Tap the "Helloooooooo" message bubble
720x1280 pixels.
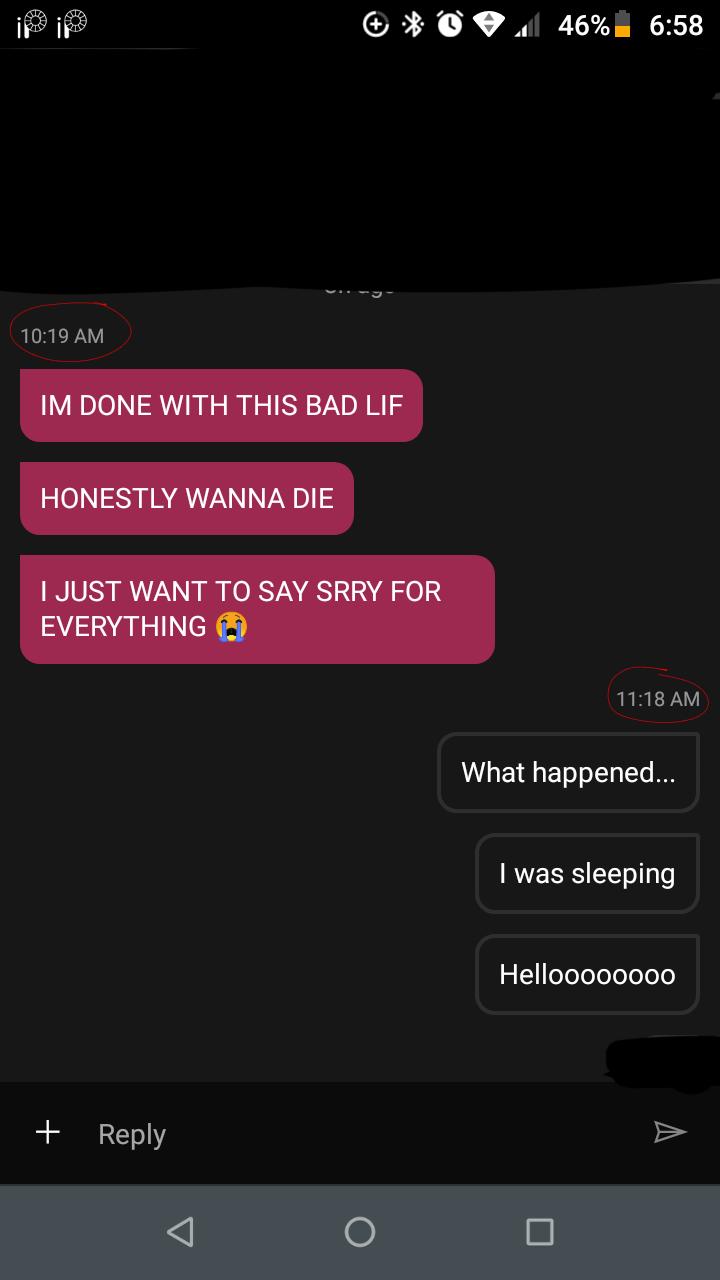pyautogui.click(x=587, y=974)
